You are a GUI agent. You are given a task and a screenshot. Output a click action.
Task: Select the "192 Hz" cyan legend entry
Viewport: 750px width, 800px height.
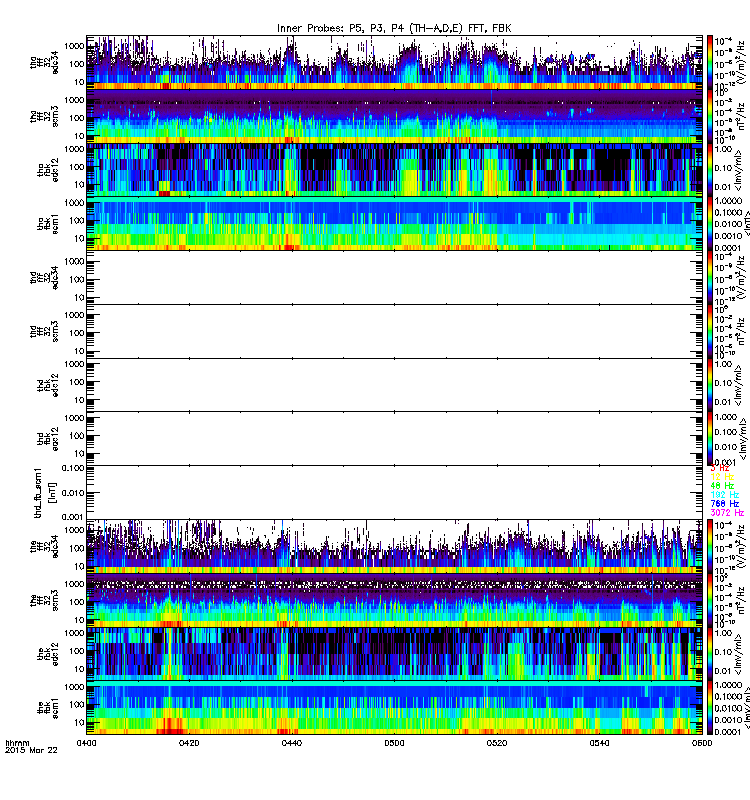pos(724,495)
